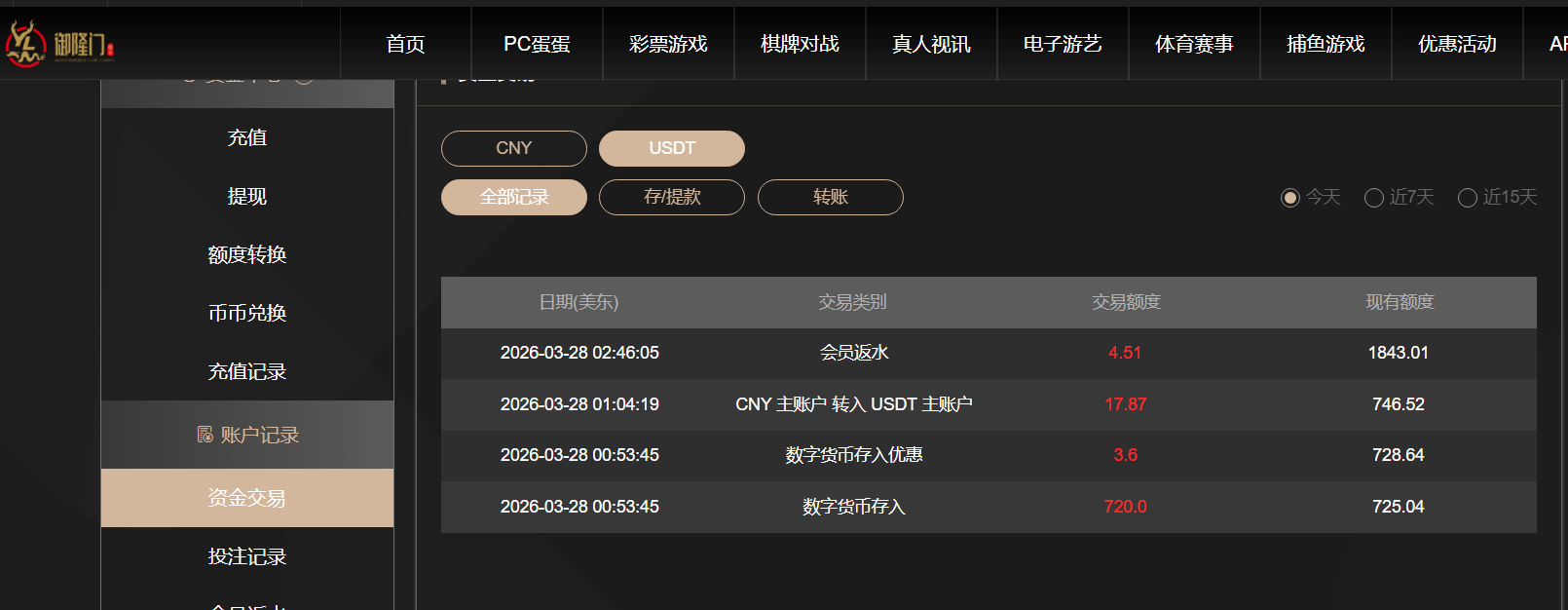Open the 优惠活动 promotions page
The width and height of the screenshot is (1568, 610).
click(1456, 43)
